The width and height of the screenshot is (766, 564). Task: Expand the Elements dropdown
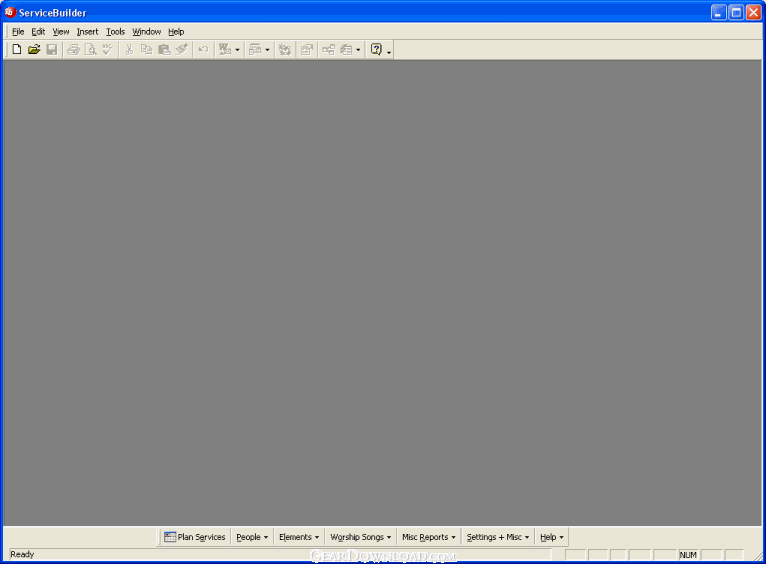299,537
